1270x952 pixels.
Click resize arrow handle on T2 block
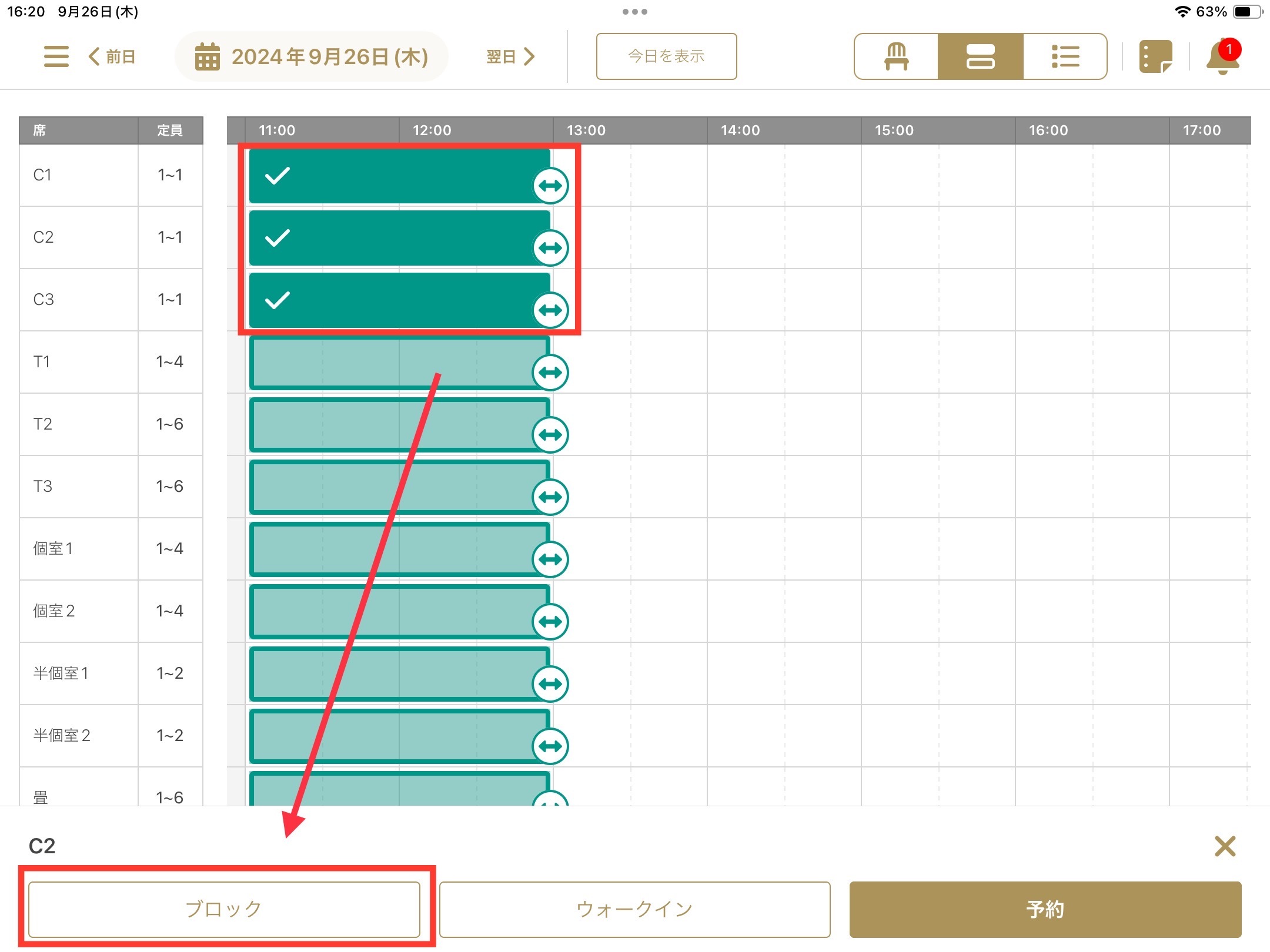click(550, 435)
